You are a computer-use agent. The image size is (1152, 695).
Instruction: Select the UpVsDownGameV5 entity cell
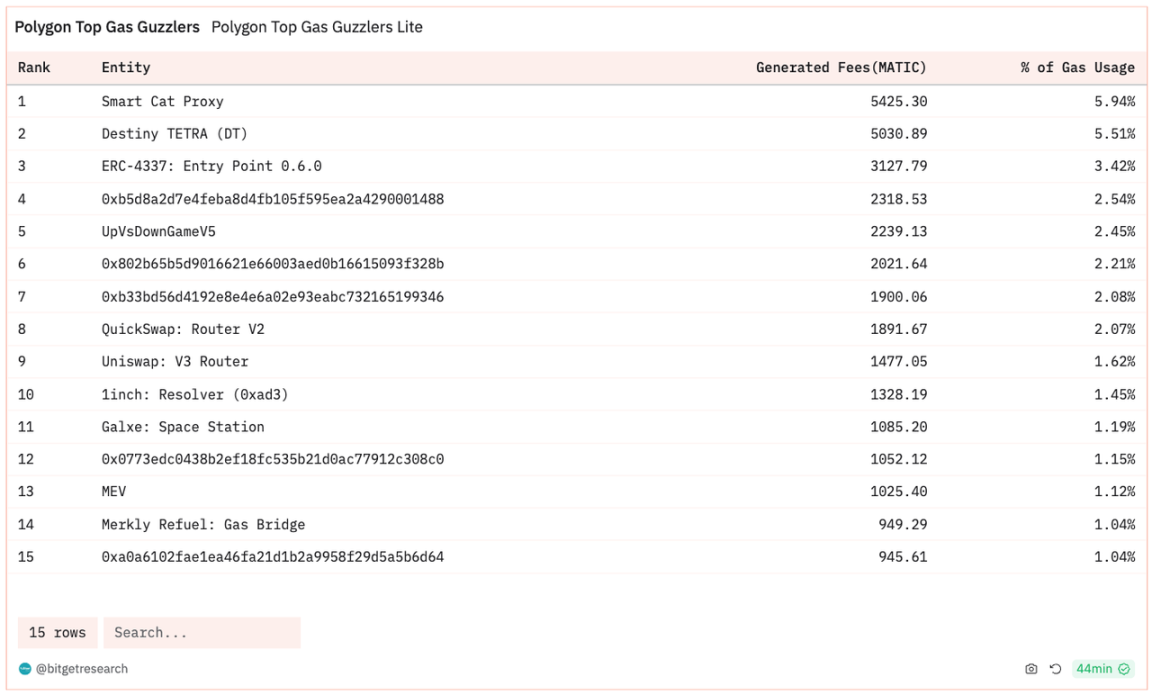(x=158, y=231)
